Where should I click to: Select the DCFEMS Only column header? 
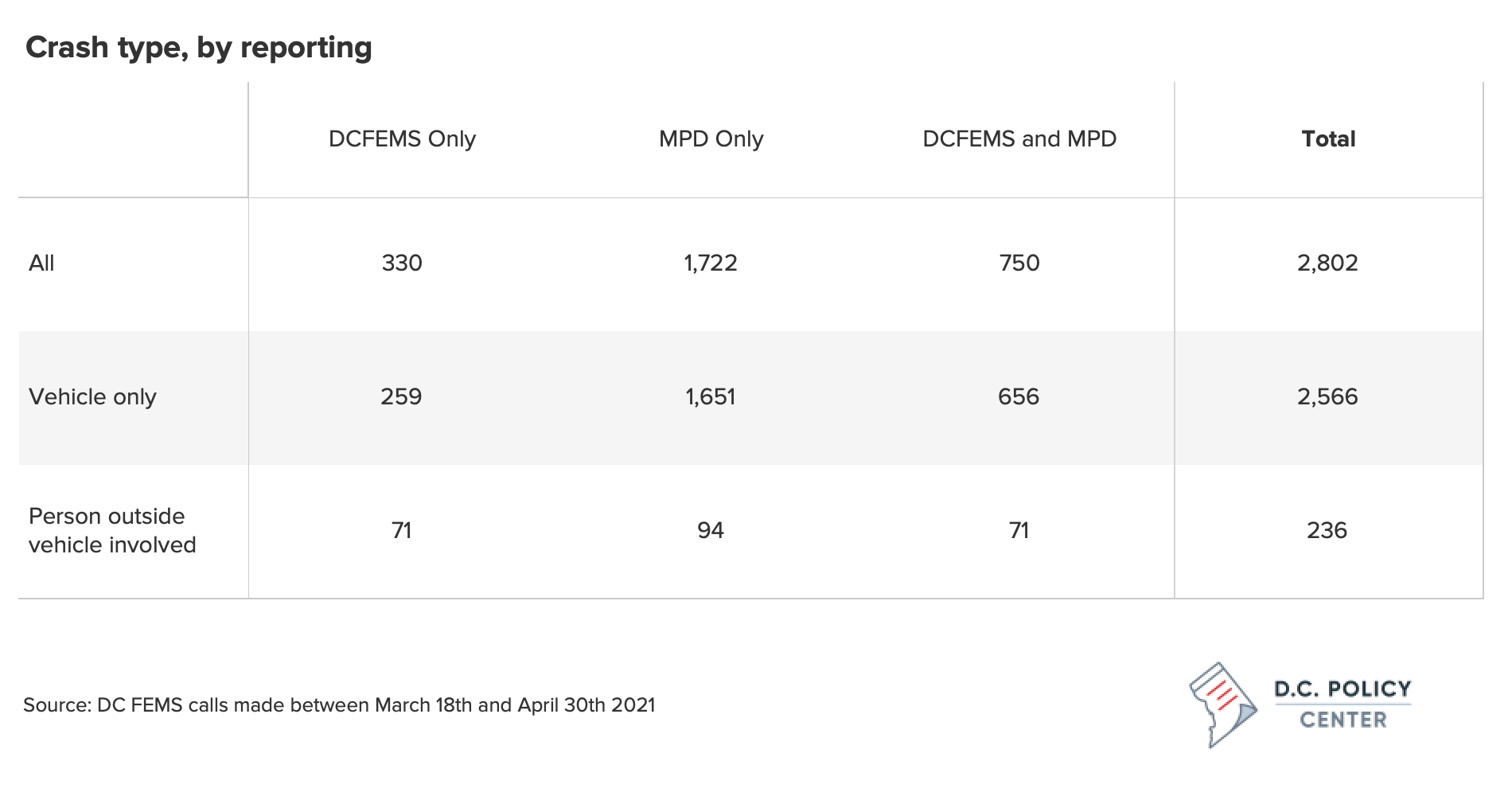[402, 139]
